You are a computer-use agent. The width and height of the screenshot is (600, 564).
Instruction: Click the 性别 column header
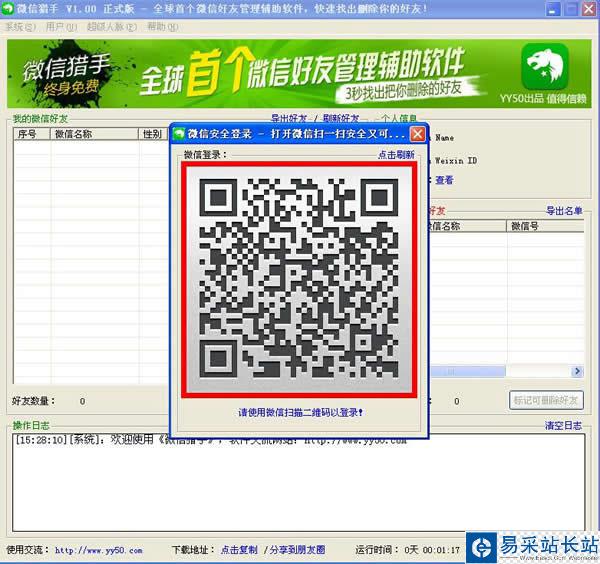[153, 134]
